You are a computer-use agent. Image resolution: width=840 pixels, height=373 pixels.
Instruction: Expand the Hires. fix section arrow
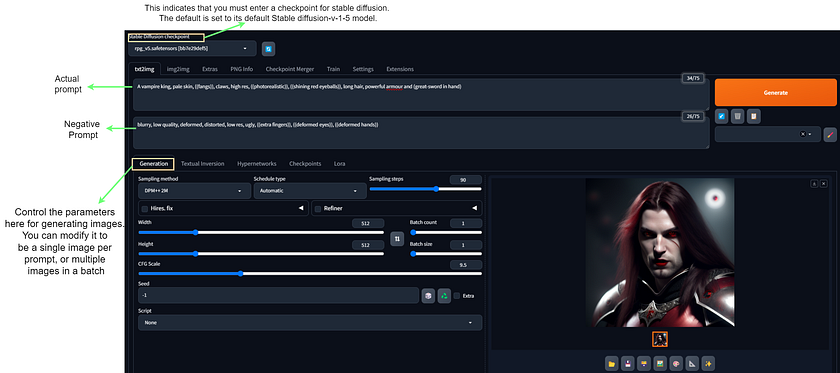tap(301, 208)
